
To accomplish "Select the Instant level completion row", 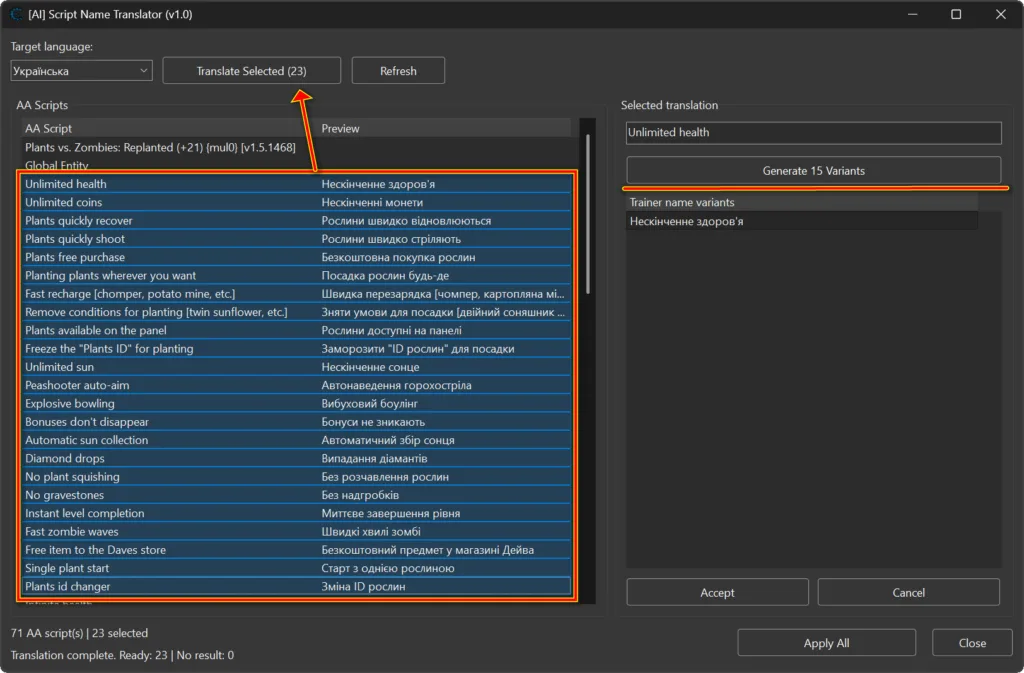I will (296, 513).
